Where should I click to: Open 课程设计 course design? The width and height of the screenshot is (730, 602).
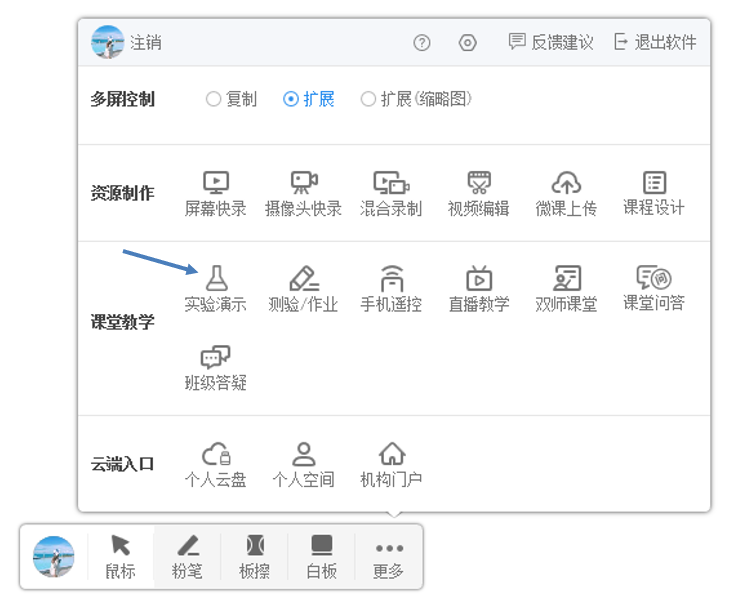tap(654, 183)
